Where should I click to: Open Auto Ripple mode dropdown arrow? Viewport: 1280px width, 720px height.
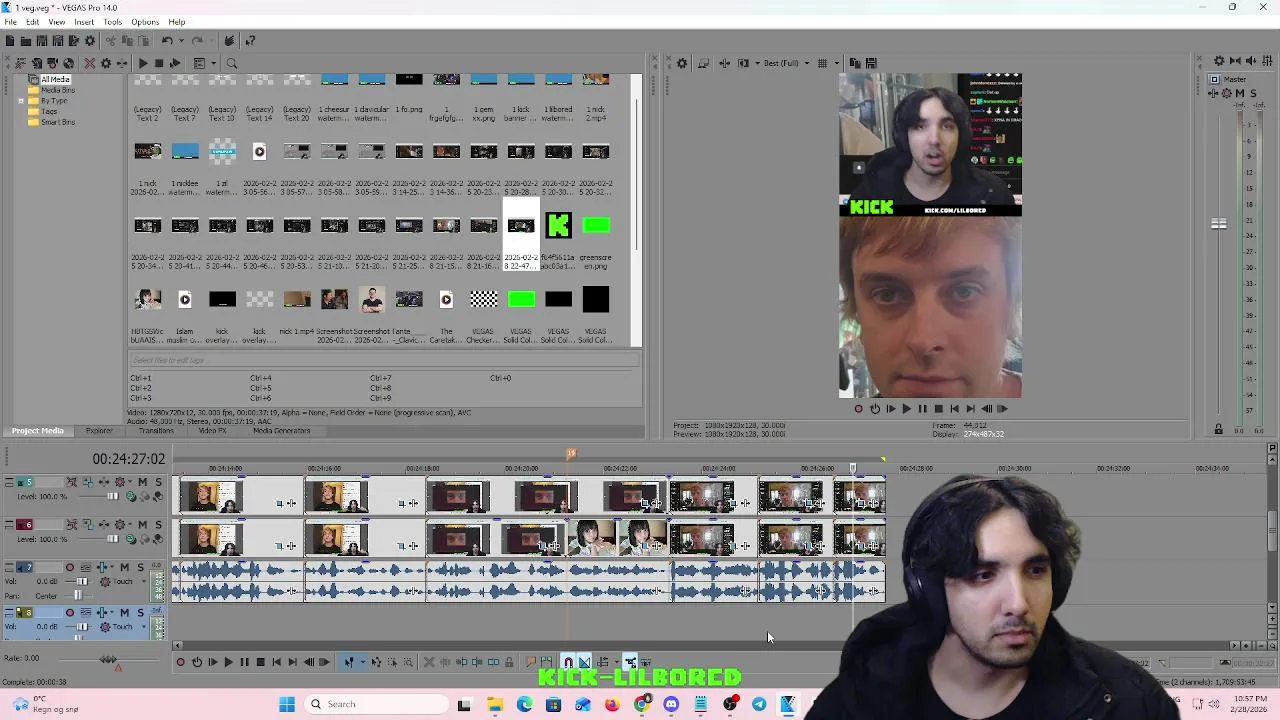616,662
